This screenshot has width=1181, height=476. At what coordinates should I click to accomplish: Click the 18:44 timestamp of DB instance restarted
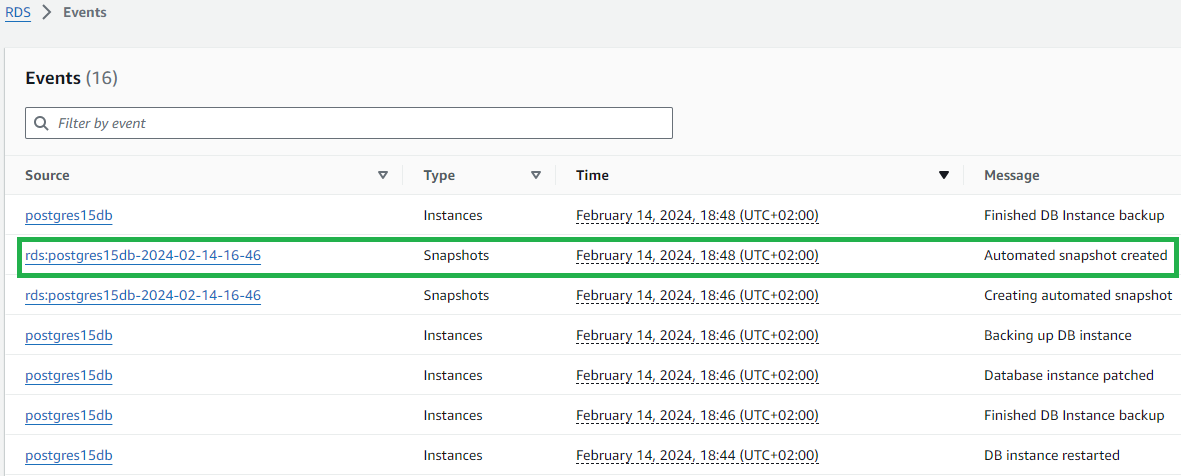pyautogui.click(x=697, y=455)
